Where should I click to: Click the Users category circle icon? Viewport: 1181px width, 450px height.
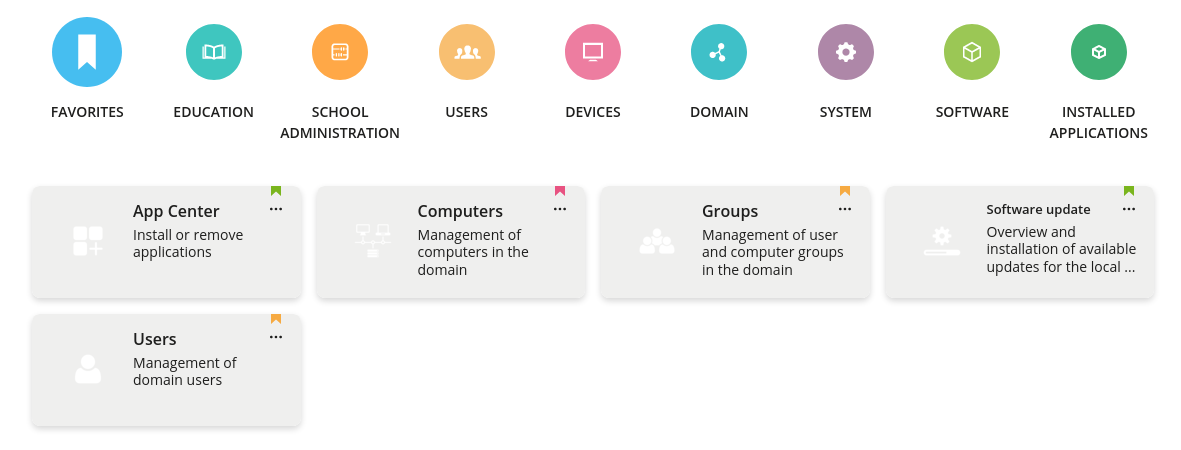(467, 52)
